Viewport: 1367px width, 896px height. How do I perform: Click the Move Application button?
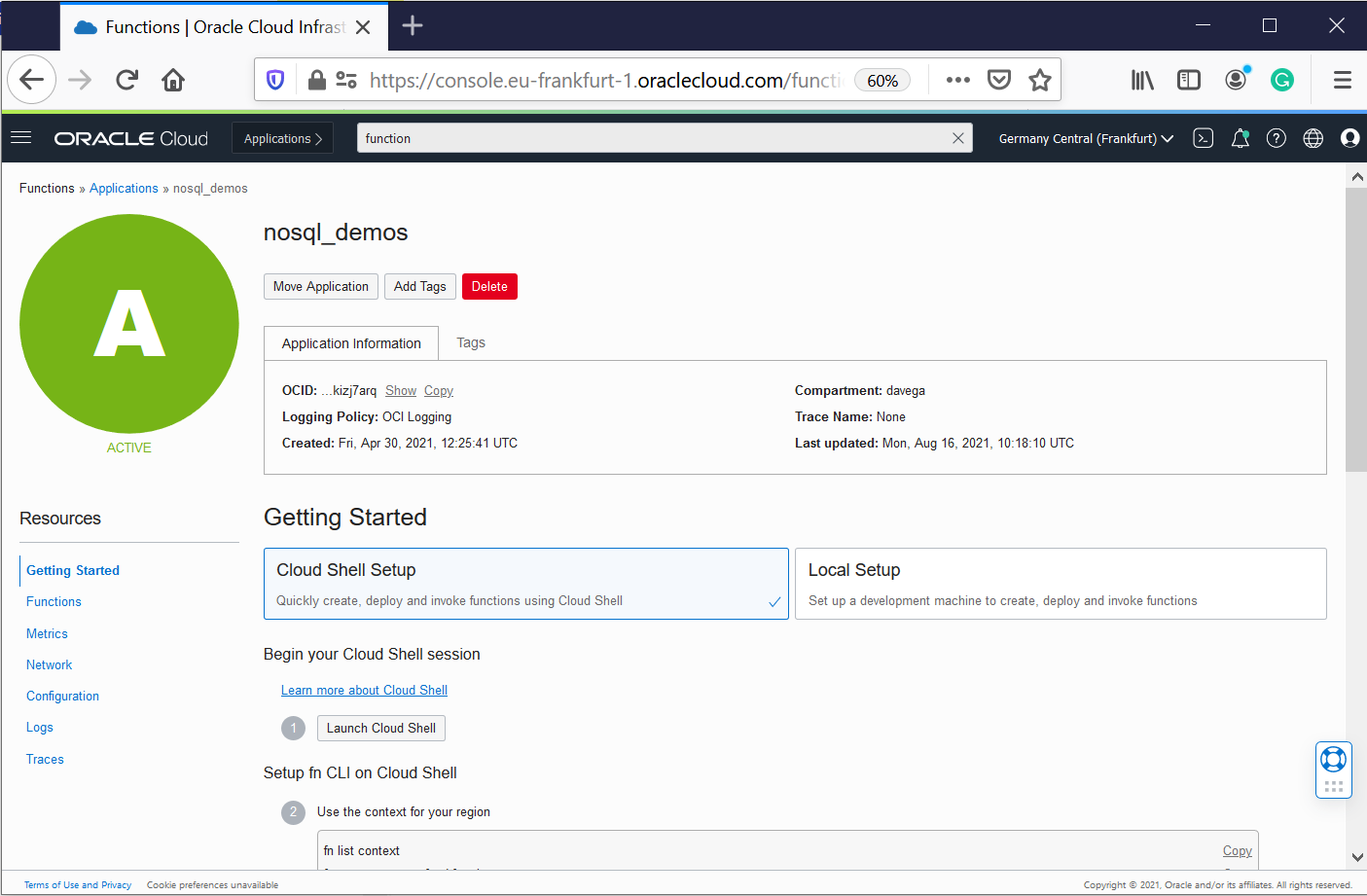click(x=321, y=286)
